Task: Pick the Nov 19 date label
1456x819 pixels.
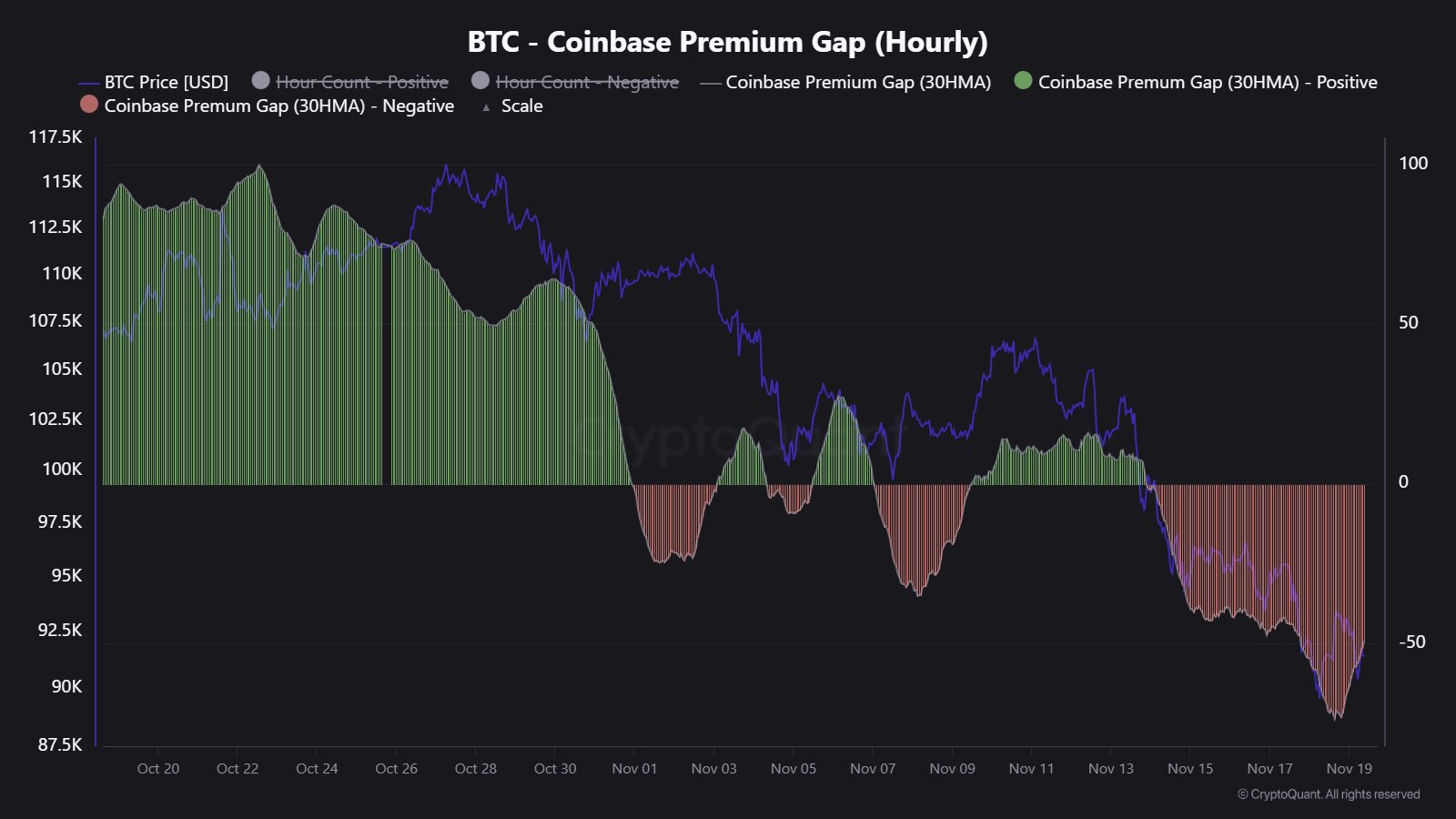Action: 1349,769
